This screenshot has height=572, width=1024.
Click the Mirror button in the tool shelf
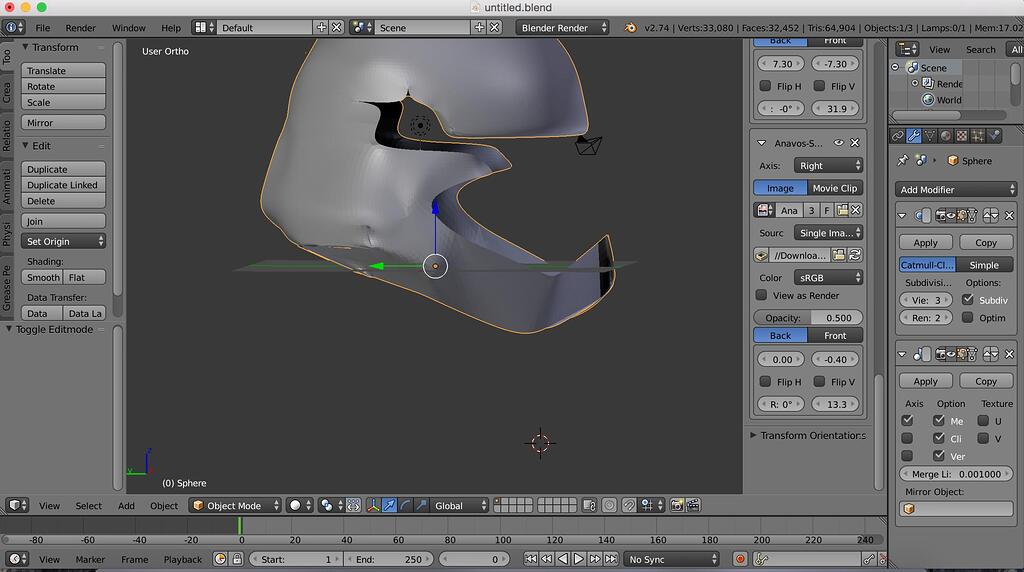[63, 122]
